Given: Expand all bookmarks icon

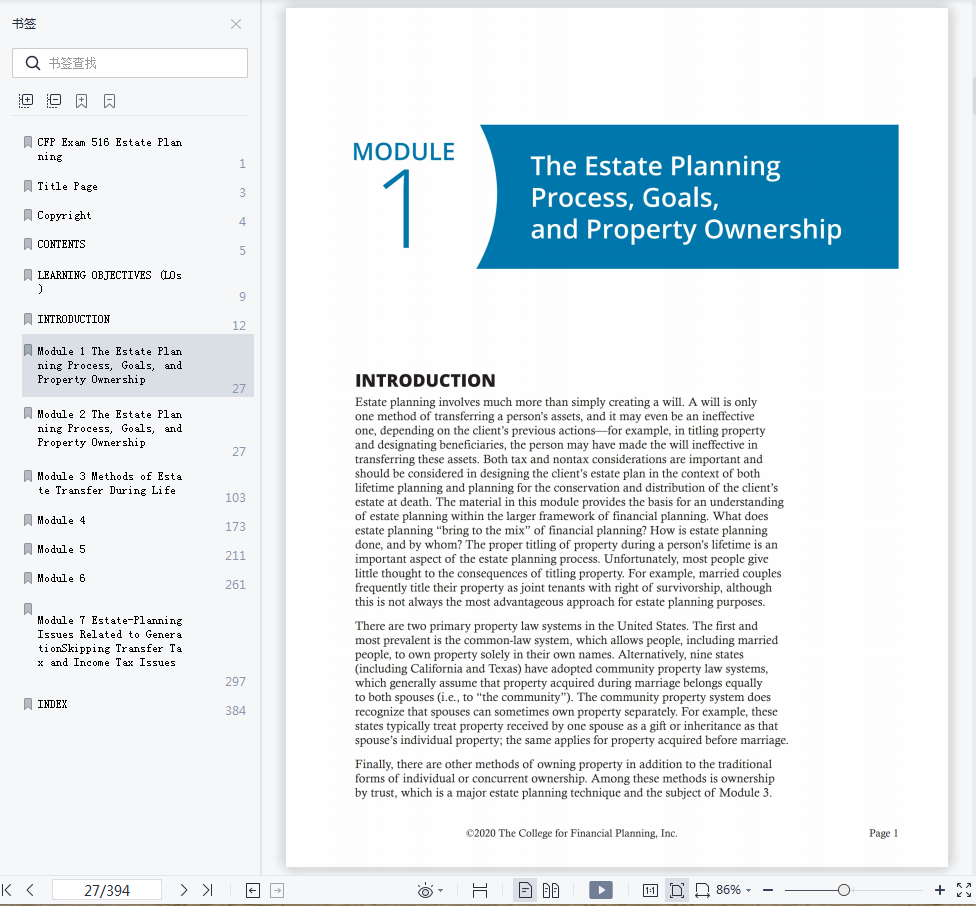Looking at the screenshot, I should pyautogui.click(x=26, y=101).
